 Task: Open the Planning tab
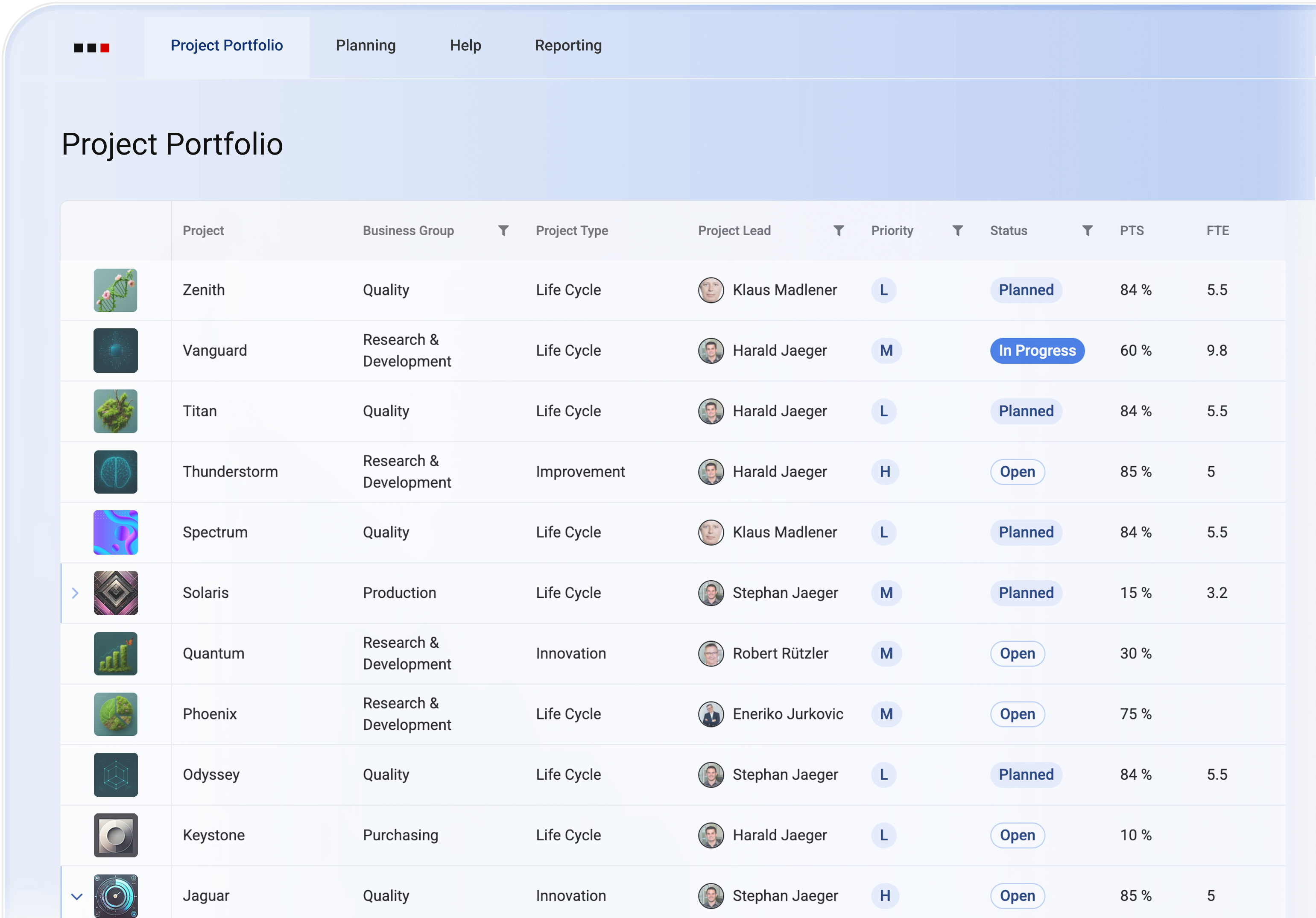(366, 45)
